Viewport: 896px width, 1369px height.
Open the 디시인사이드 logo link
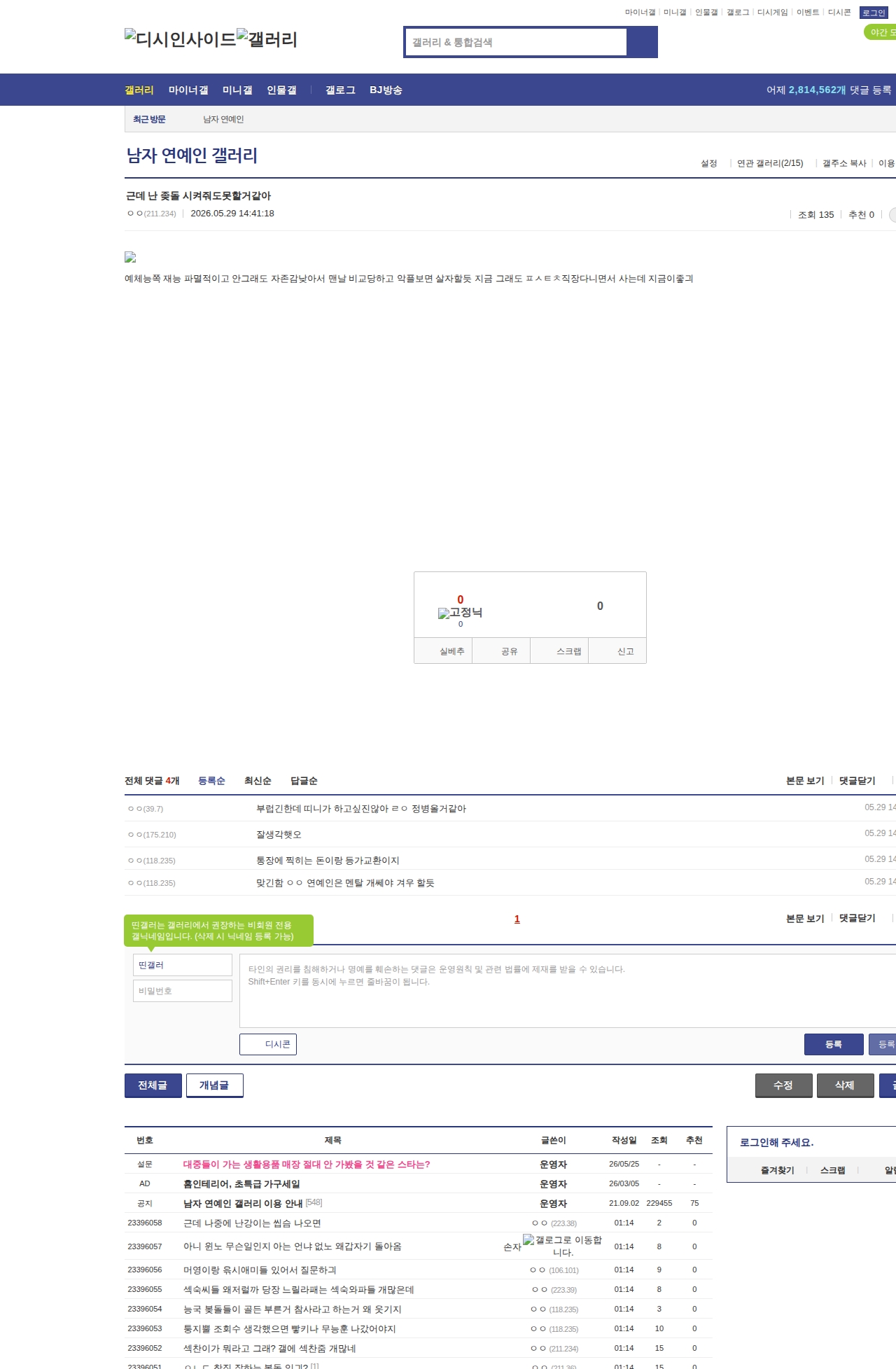point(181,39)
